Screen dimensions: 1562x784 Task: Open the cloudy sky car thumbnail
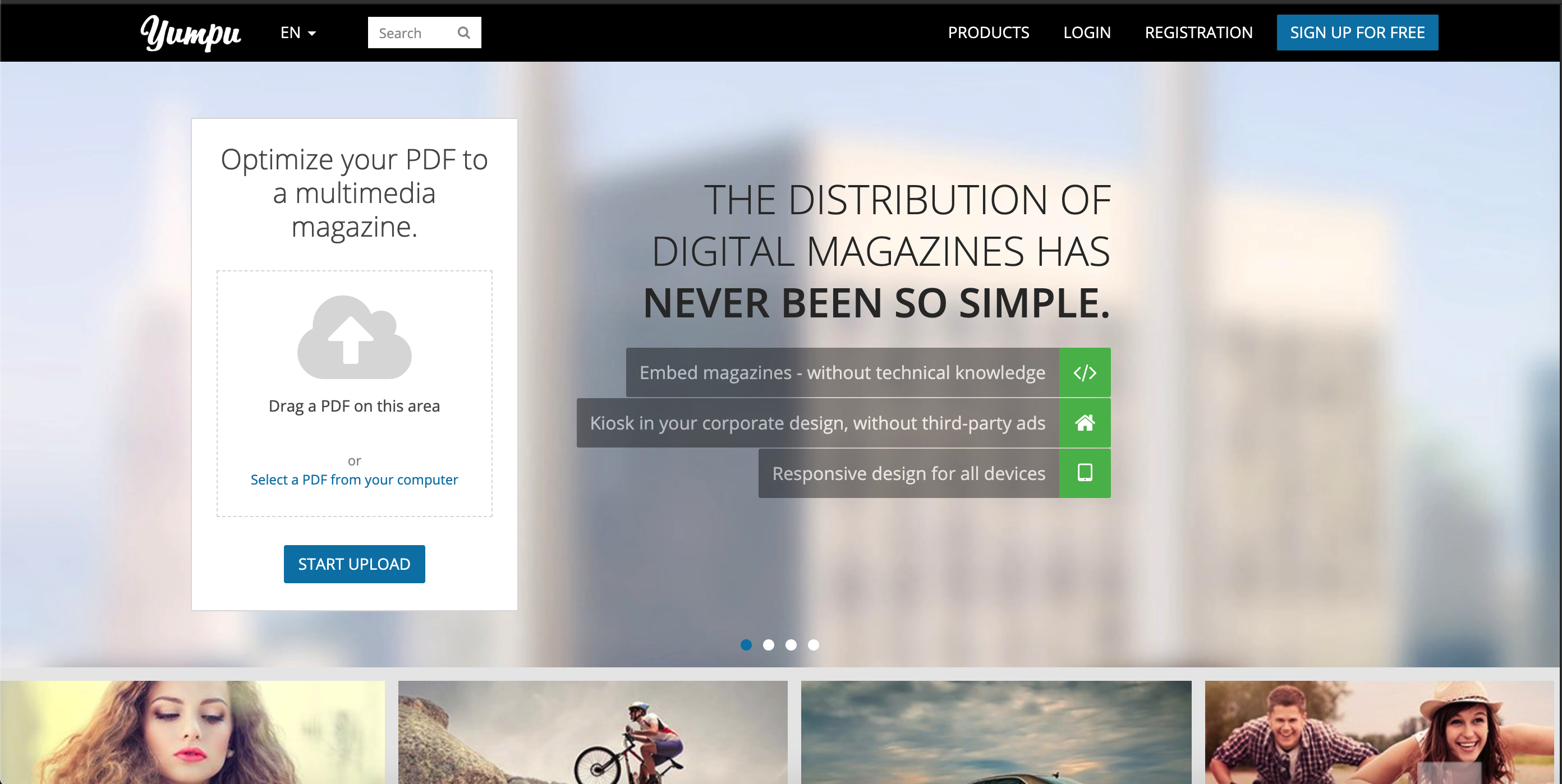[996, 732]
